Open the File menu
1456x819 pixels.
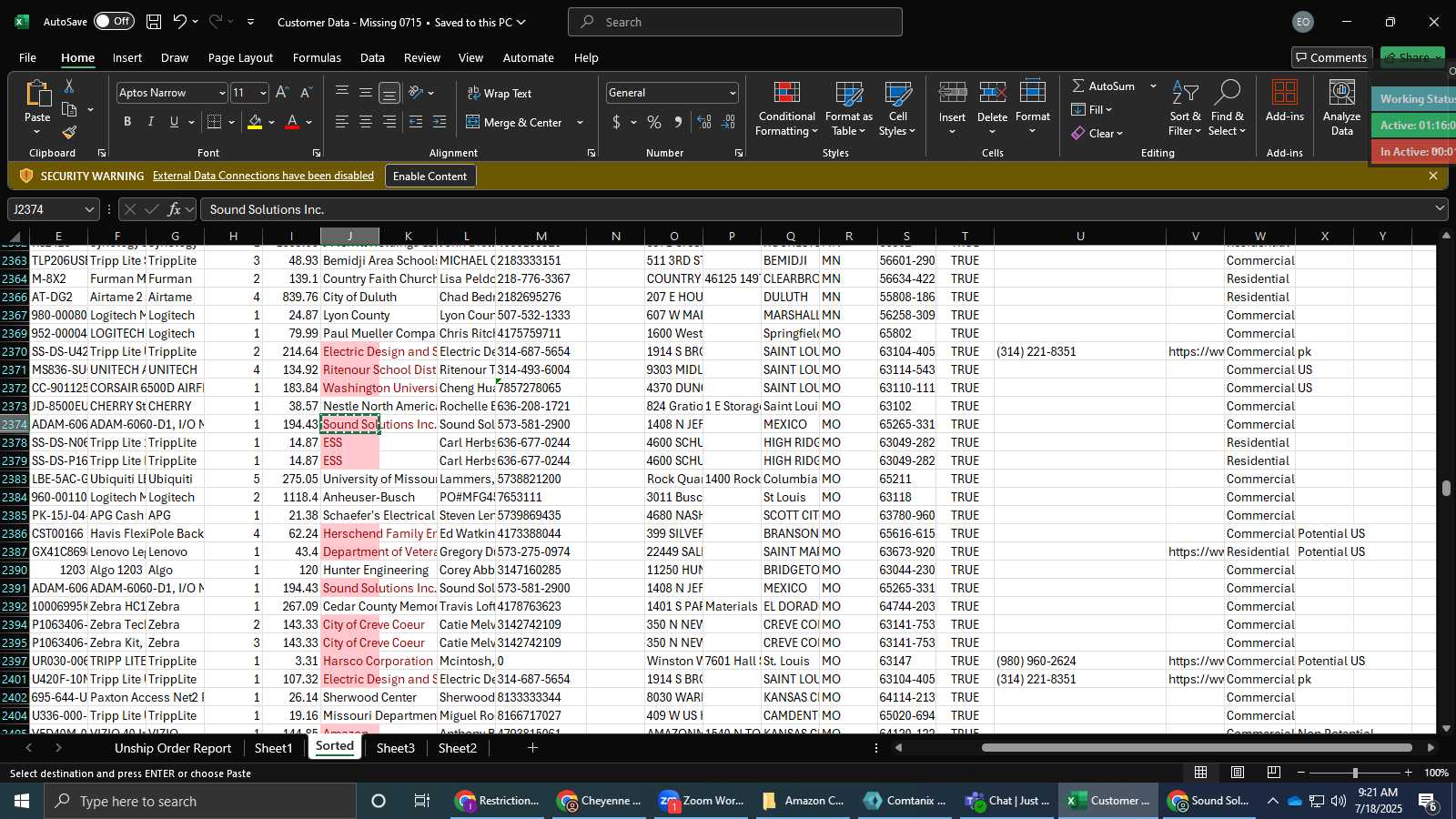tap(27, 57)
